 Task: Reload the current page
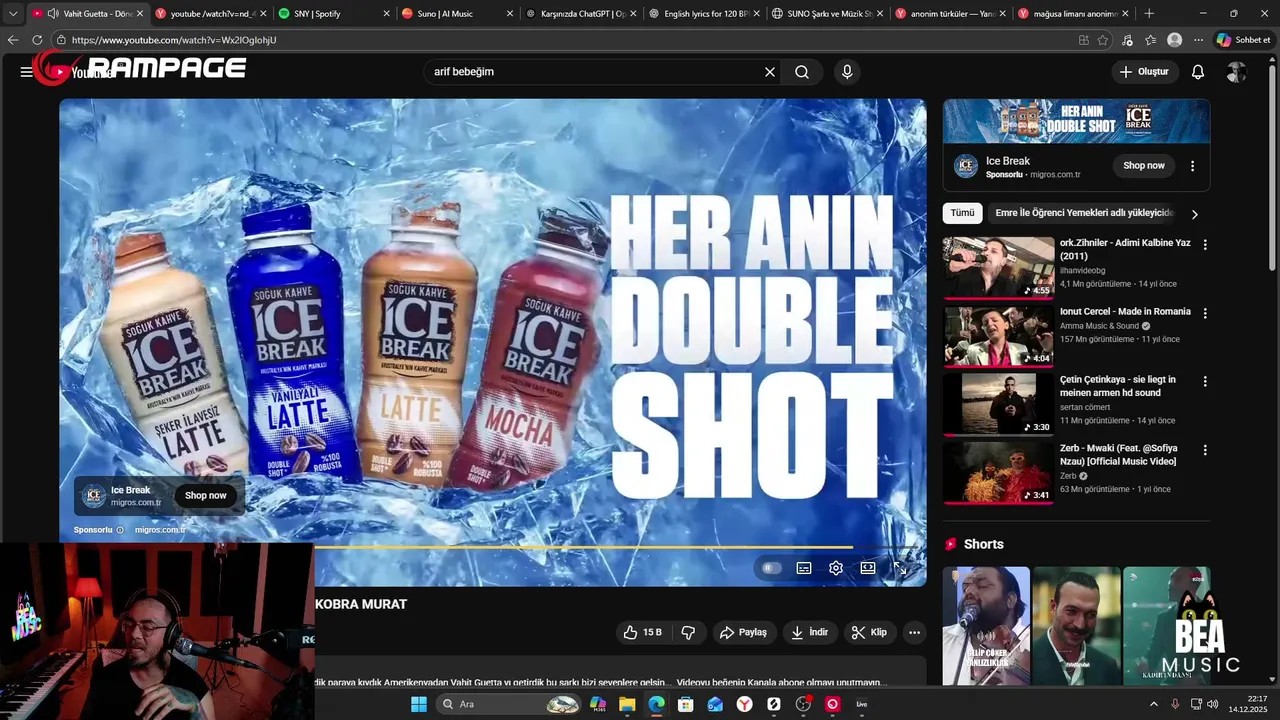[38, 40]
